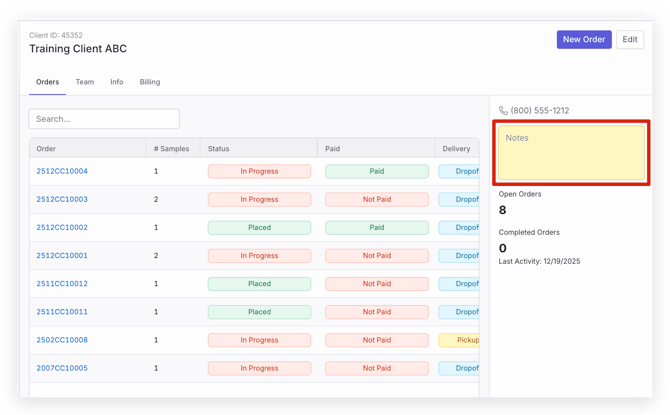Open order 2511CC10012

(62, 284)
